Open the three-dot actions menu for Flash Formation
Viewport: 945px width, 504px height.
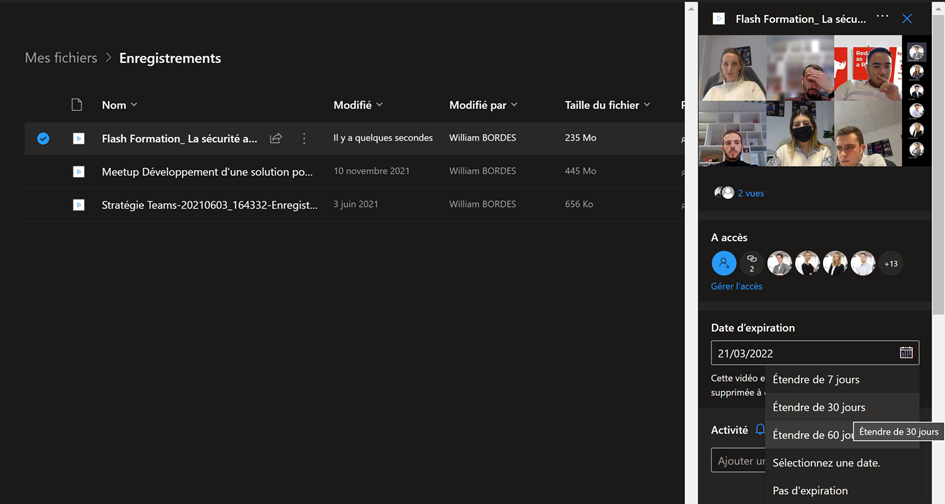pos(304,139)
